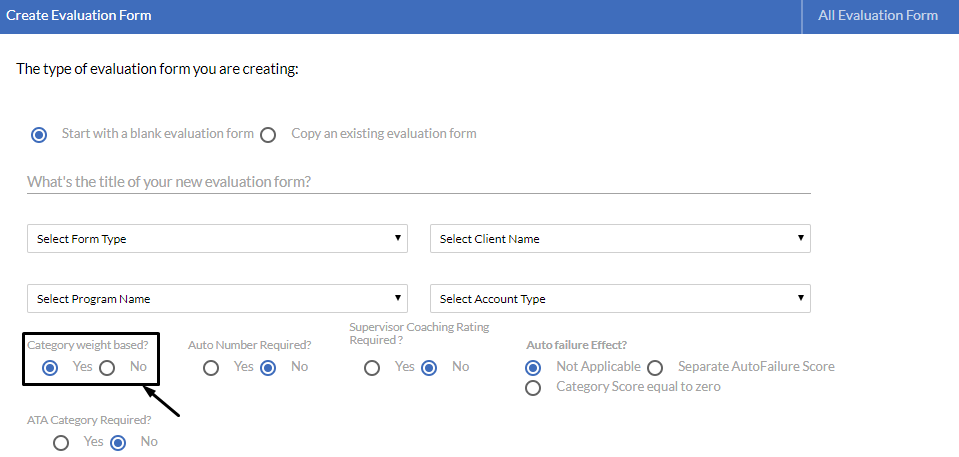Select No for ATA Category Required
The width and height of the screenshot is (959, 457).
pyautogui.click(x=118, y=443)
